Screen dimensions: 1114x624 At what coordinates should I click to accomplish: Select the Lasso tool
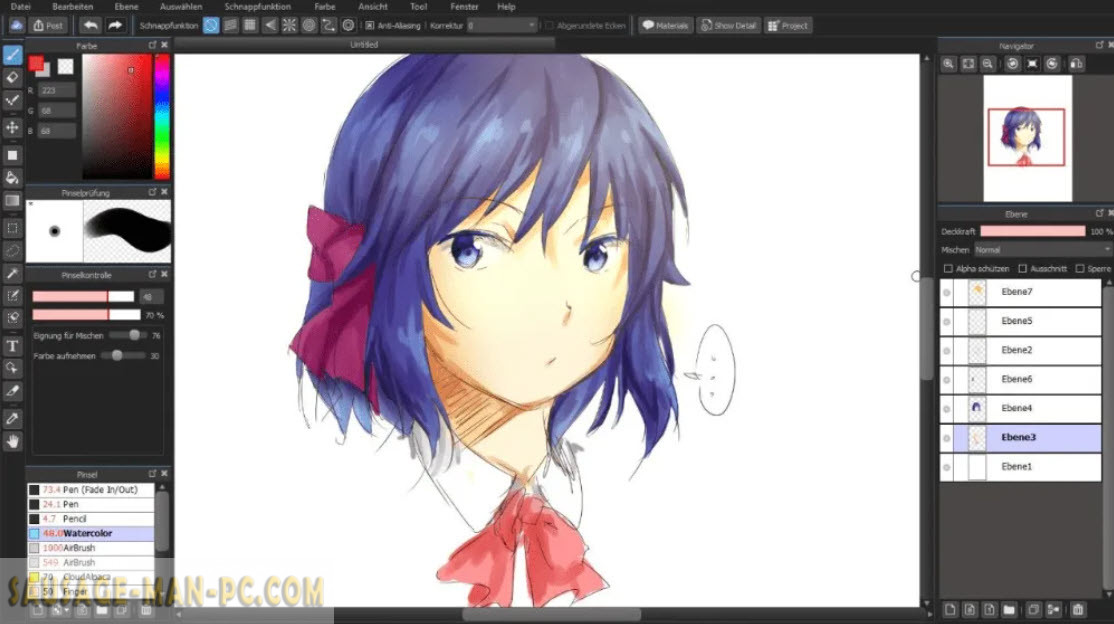(x=12, y=251)
